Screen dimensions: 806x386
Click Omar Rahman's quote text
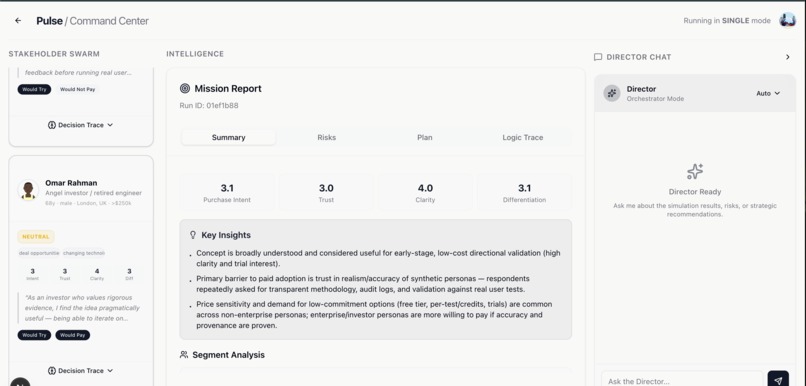82,308
